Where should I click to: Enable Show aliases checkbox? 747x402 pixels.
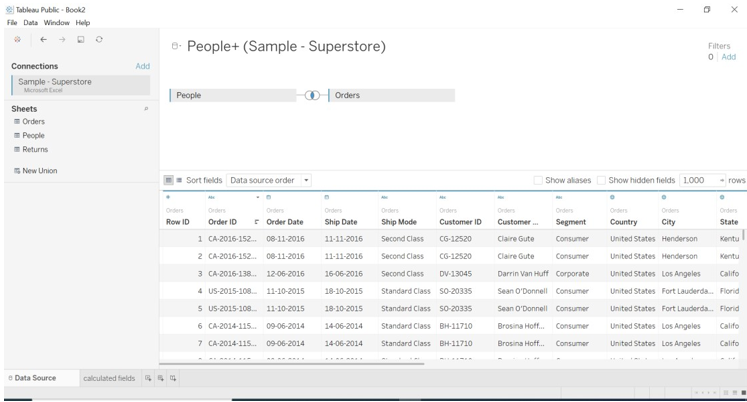538,180
